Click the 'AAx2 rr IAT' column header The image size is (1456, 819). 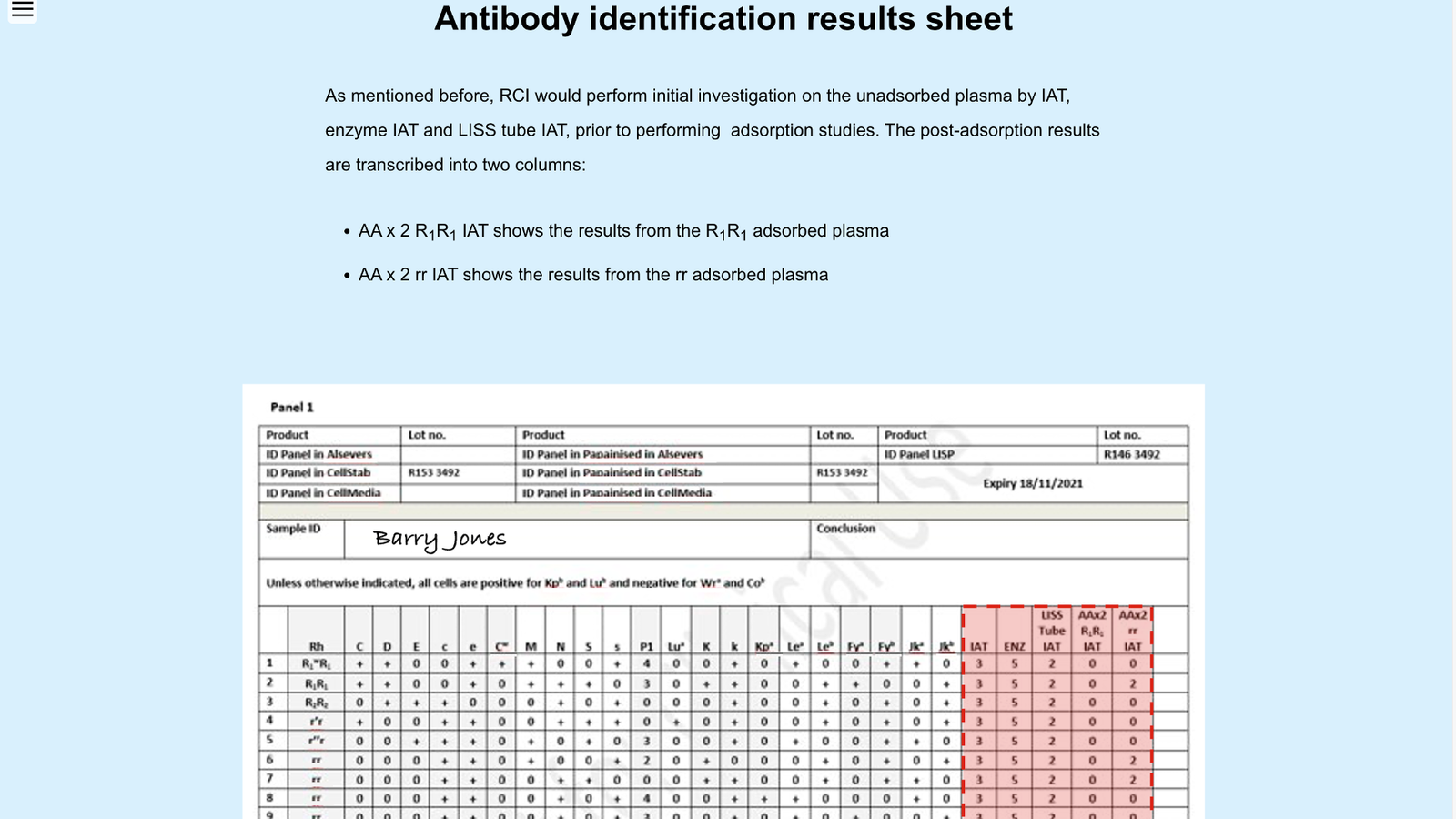[1132, 631]
